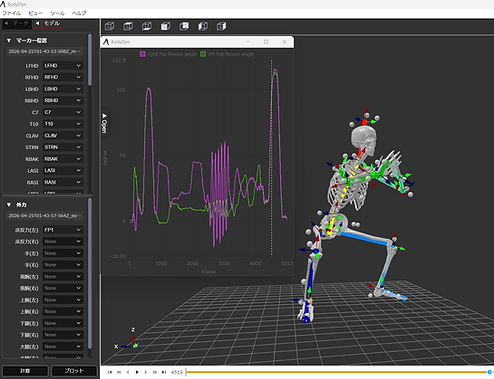This screenshot has height=379, width=494.
Task: Select the cube view icon with right face filled
Action: (x=221, y=26)
